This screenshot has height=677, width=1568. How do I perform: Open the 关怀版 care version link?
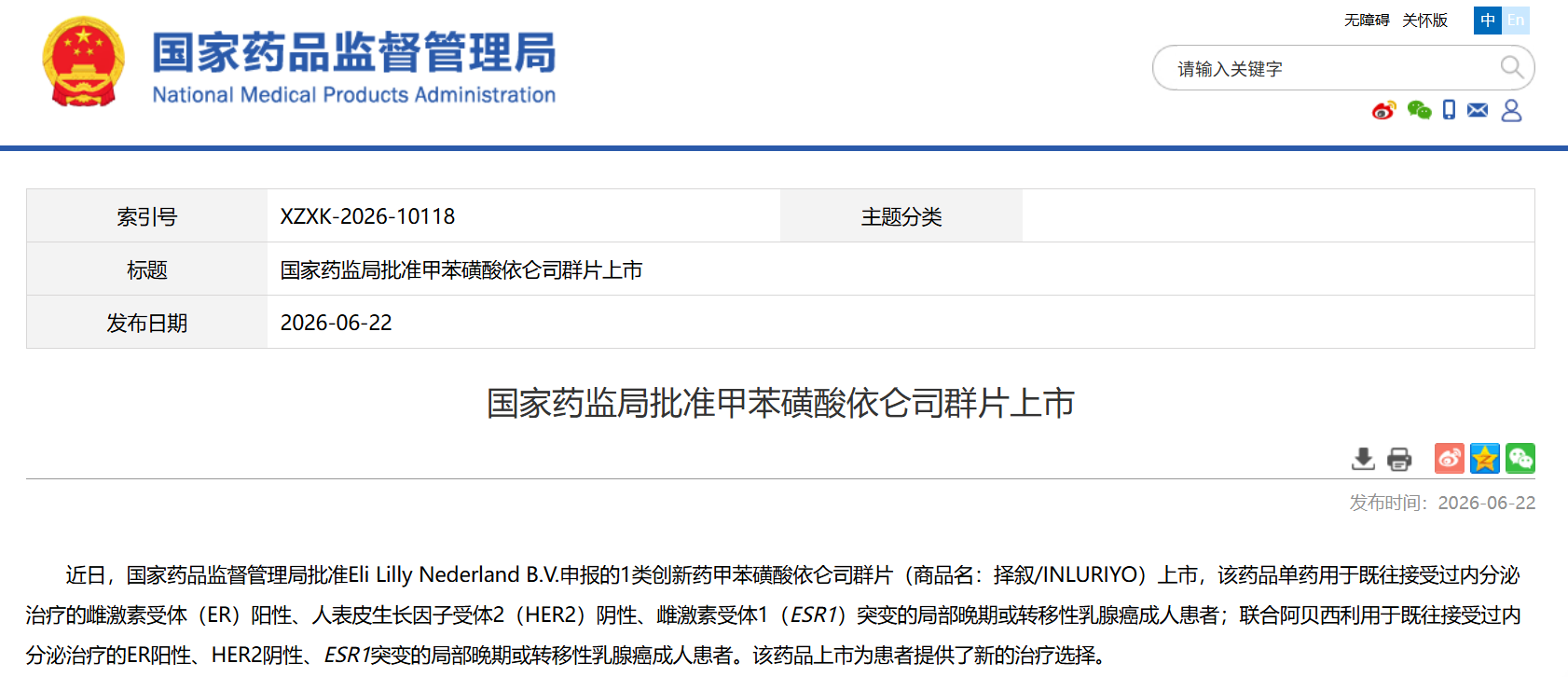click(x=1425, y=20)
